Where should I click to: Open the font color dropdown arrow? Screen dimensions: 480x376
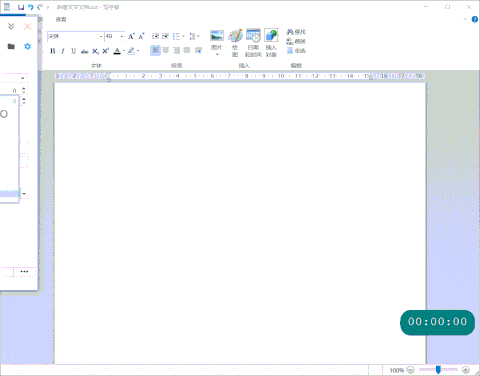pyautogui.click(x=124, y=51)
